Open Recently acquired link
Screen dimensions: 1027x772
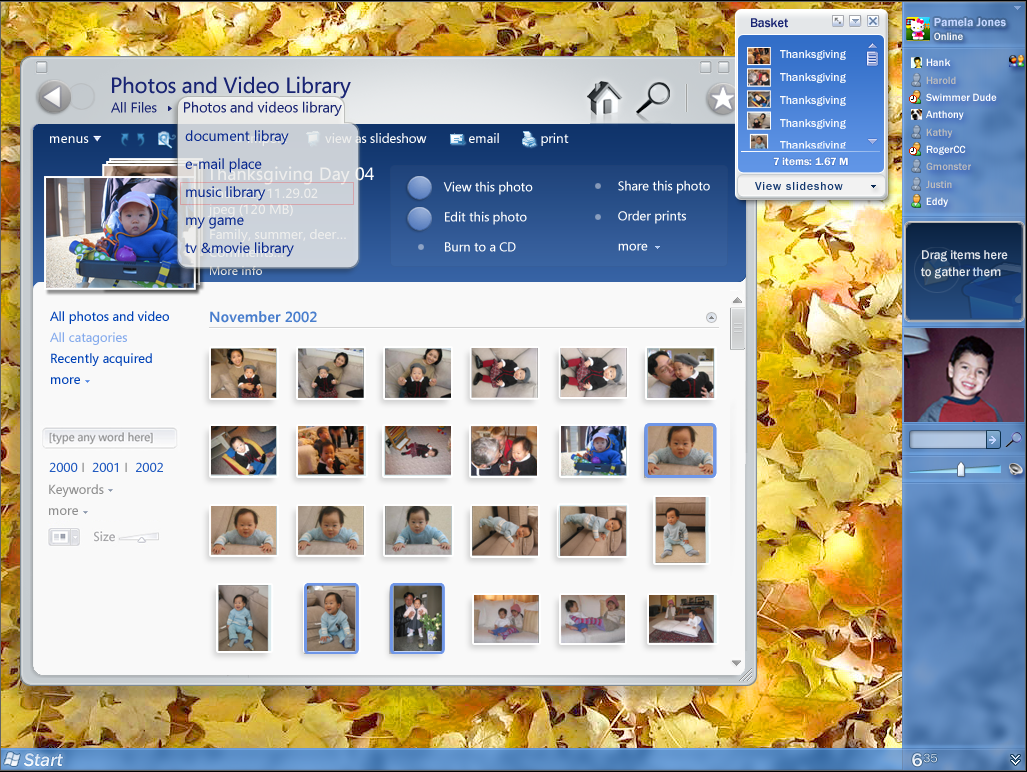click(x=101, y=358)
